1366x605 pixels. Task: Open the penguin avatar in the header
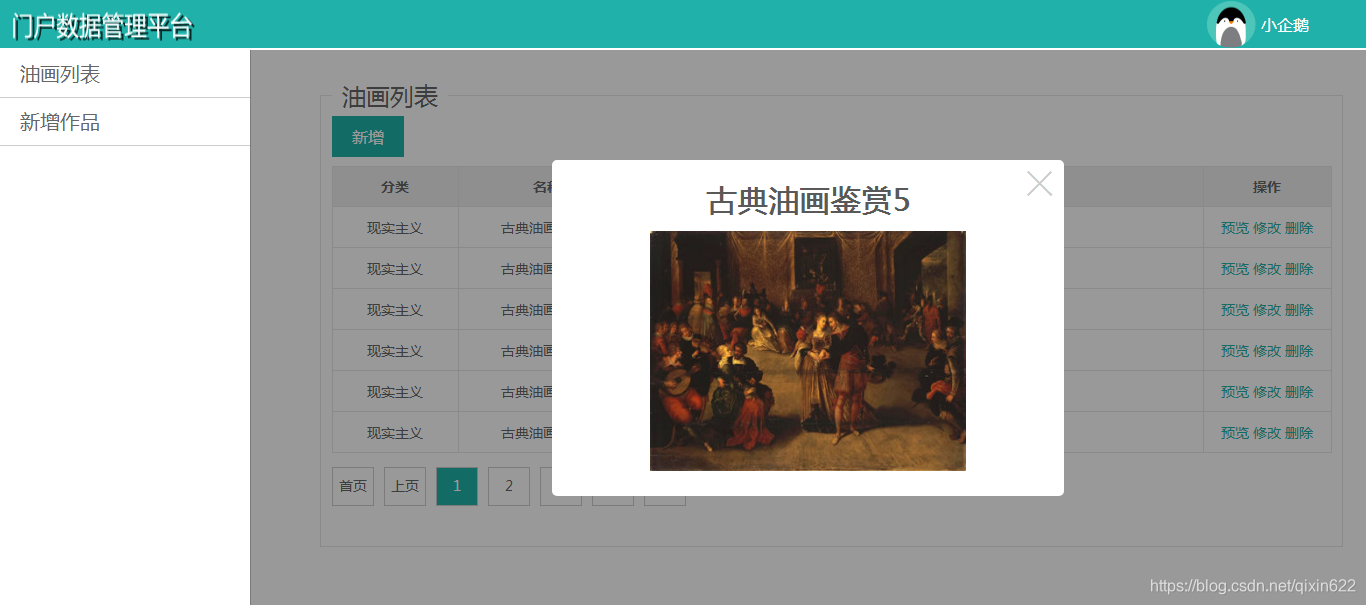tap(1231, 25)
